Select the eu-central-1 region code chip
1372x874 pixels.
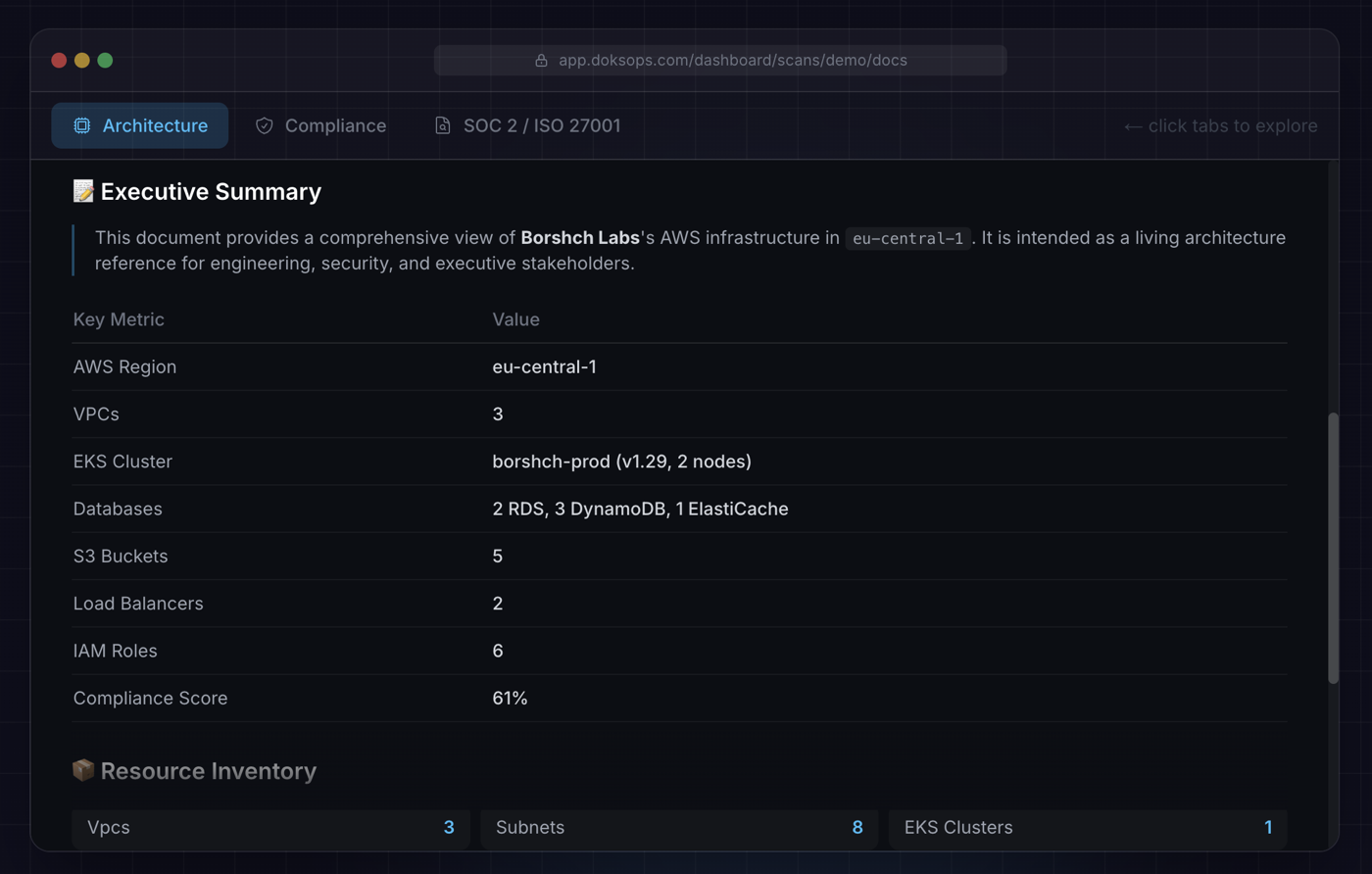906,237
